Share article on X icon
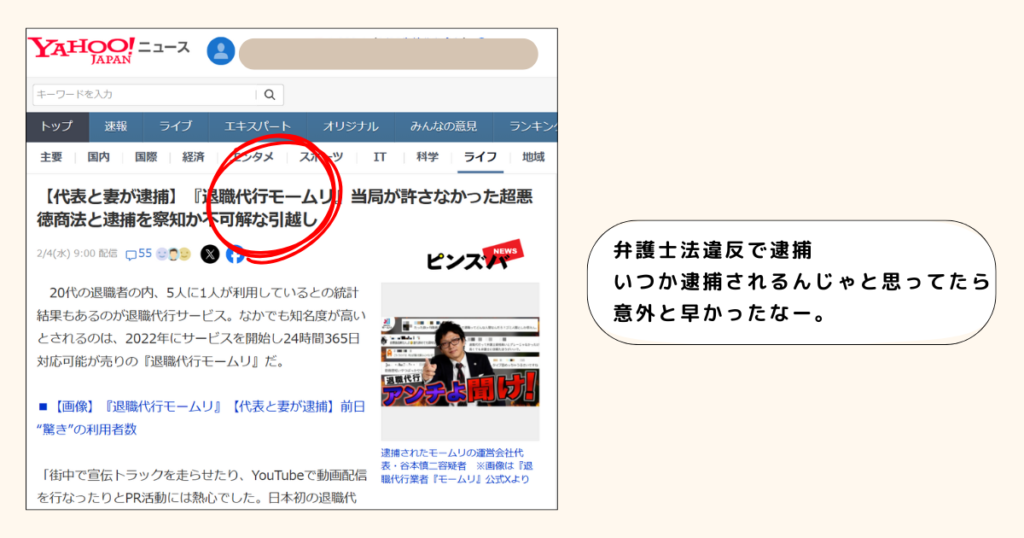The height and width of the screenshot is (538, 1024). (x=209, y=254)
